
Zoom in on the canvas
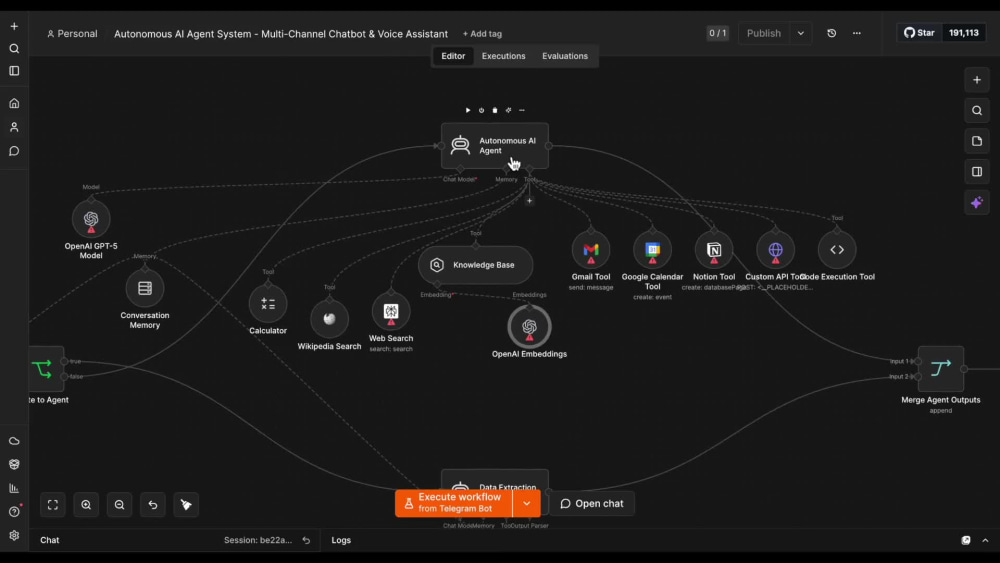click(x=86, y=504)
